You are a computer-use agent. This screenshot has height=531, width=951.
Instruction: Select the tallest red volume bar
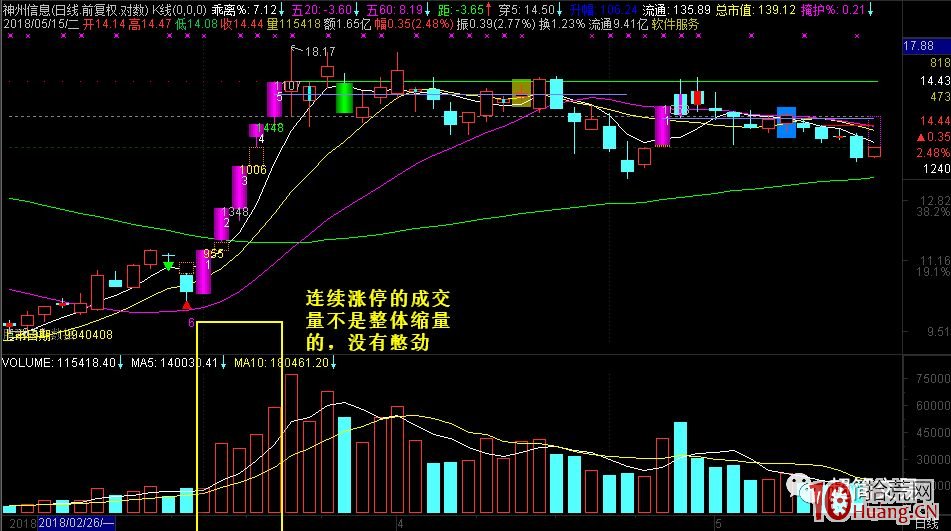coord(292,444)
